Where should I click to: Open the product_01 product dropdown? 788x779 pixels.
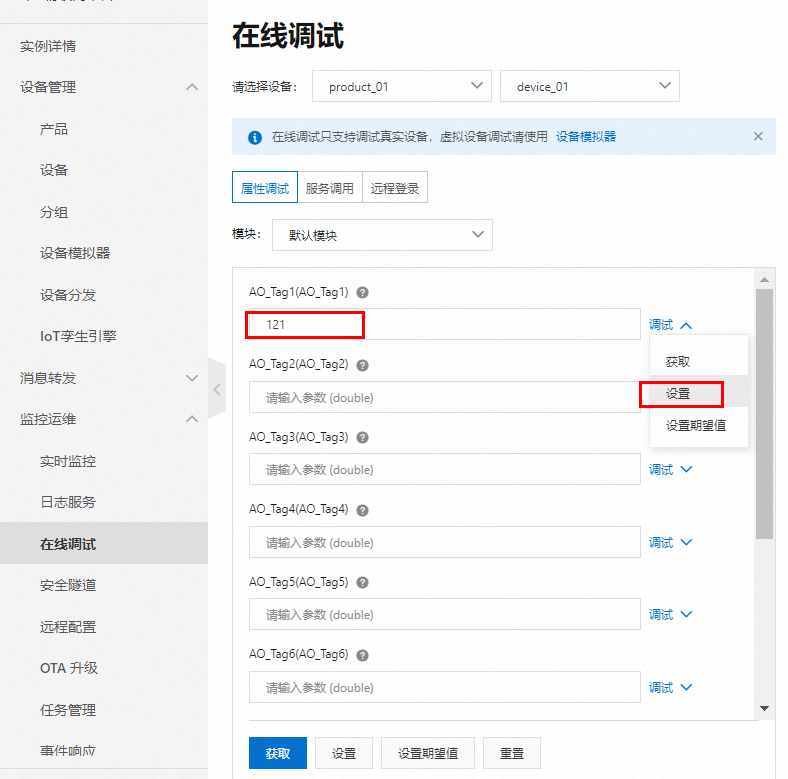402,87
